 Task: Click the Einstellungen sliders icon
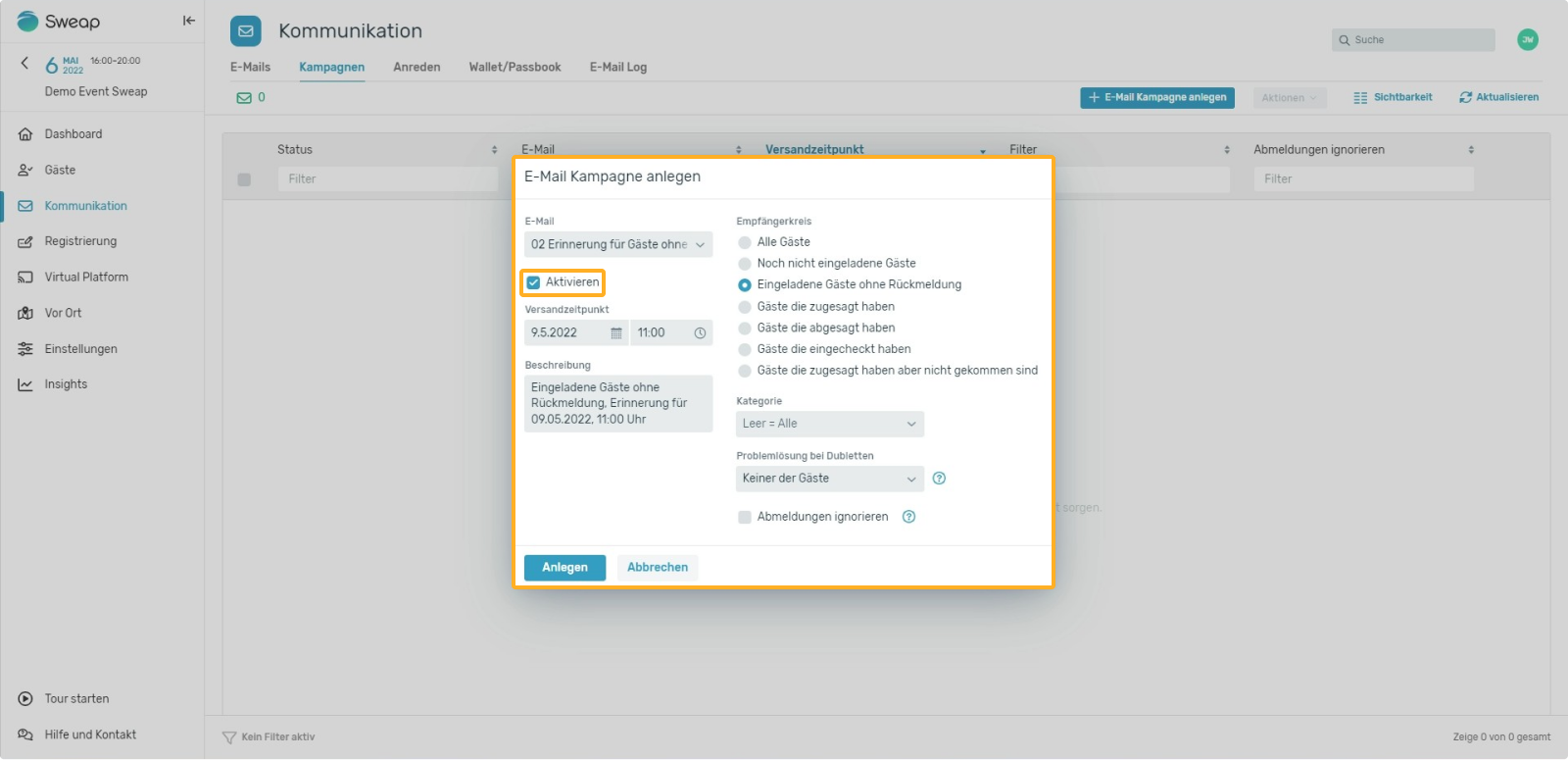(25, 349)
